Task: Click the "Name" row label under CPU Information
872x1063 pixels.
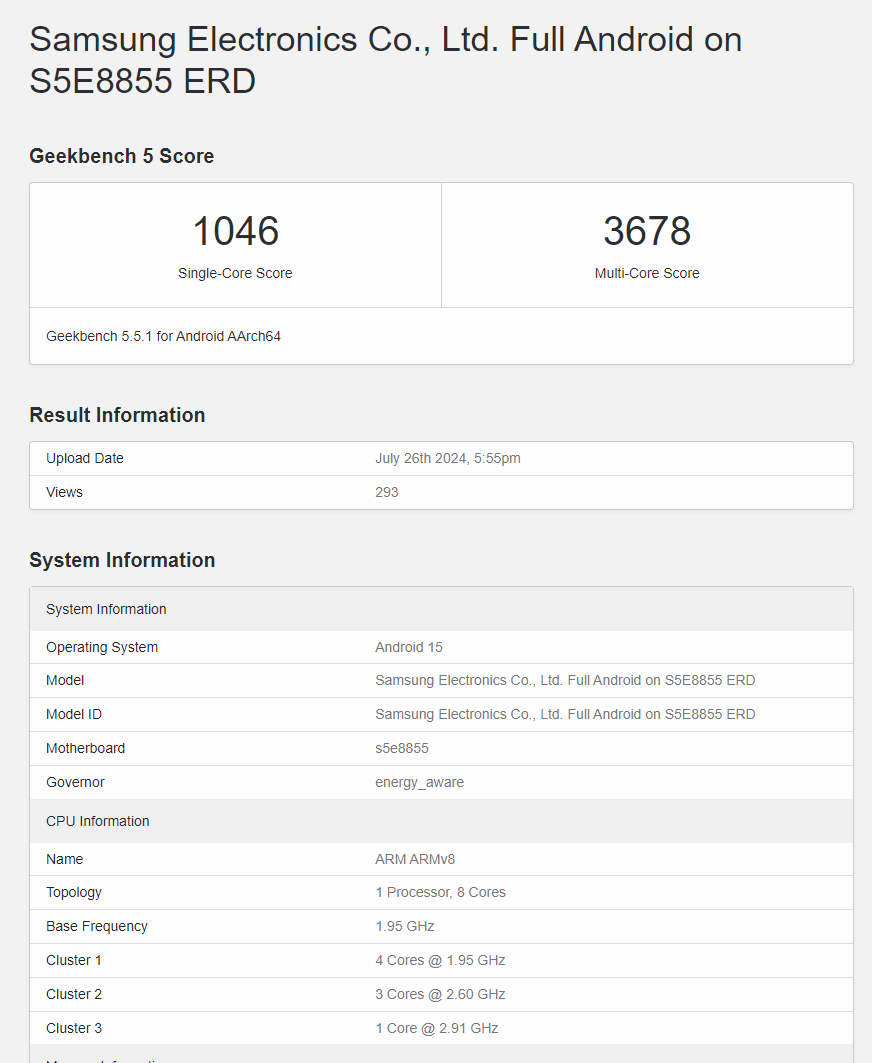Action: click(64, 859)
